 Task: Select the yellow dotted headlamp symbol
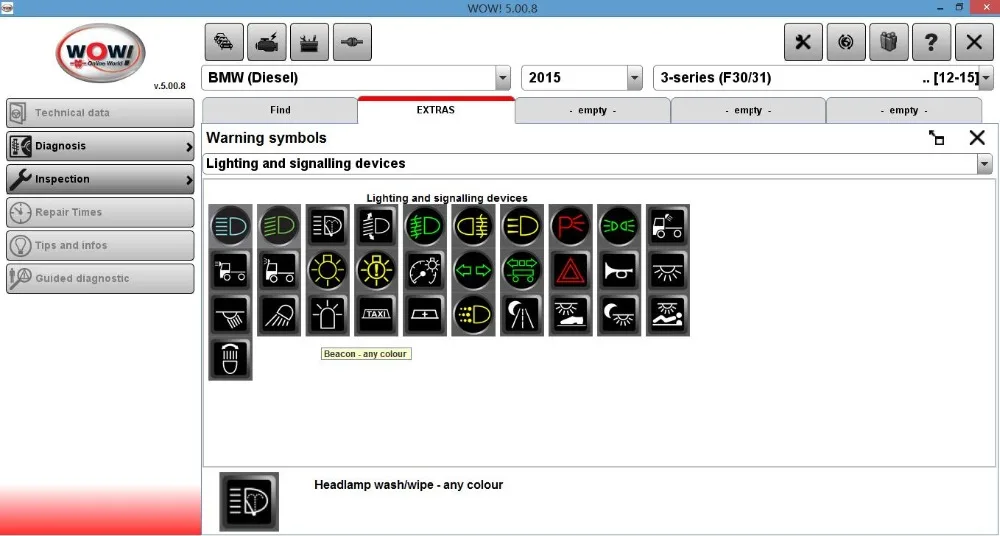473,315
